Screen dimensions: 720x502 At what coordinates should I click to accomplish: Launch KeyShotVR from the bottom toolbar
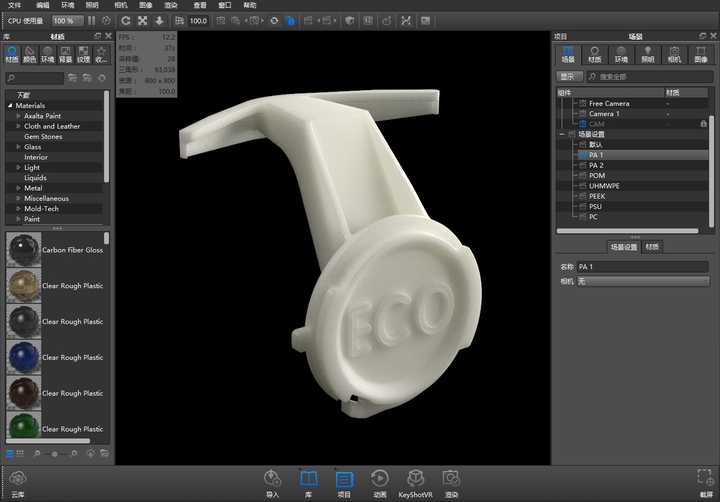point(415,481)
